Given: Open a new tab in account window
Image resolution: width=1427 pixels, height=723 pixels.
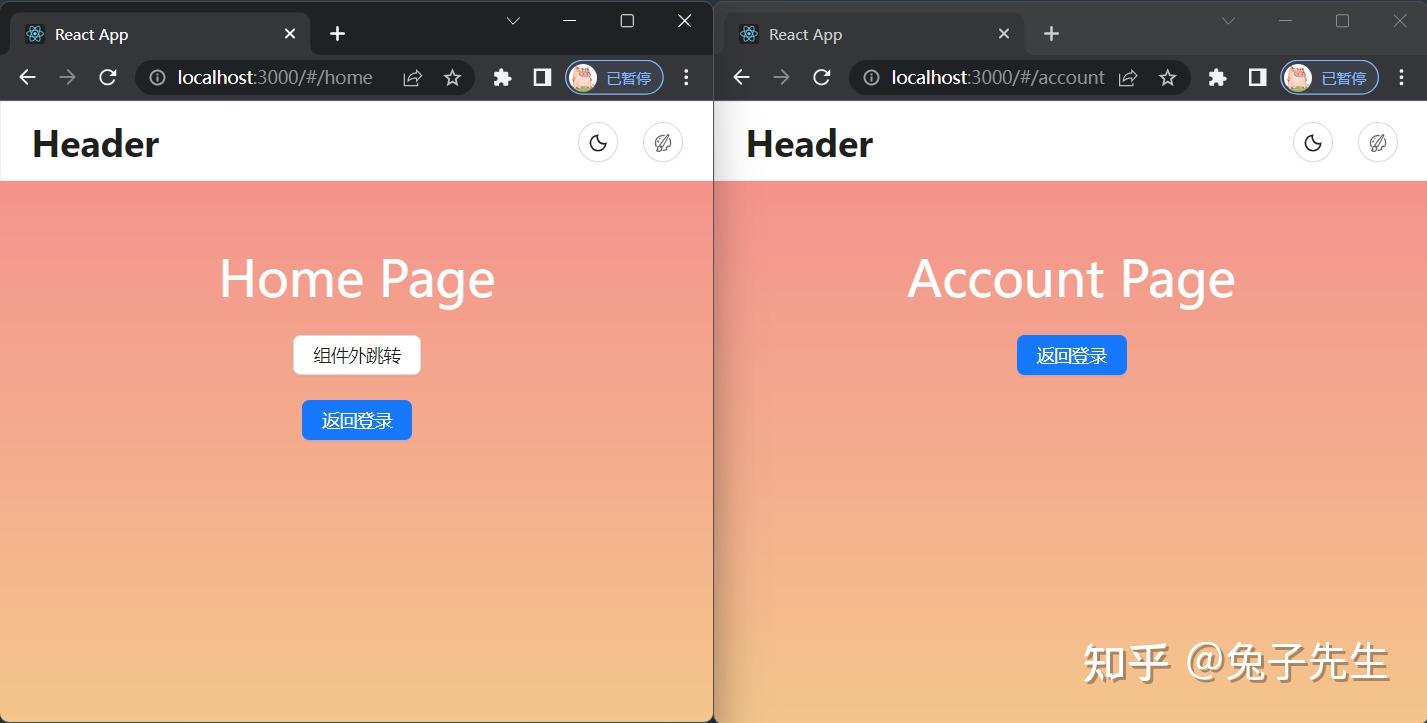Looking at the screenshot, I should click(1051, 34).
